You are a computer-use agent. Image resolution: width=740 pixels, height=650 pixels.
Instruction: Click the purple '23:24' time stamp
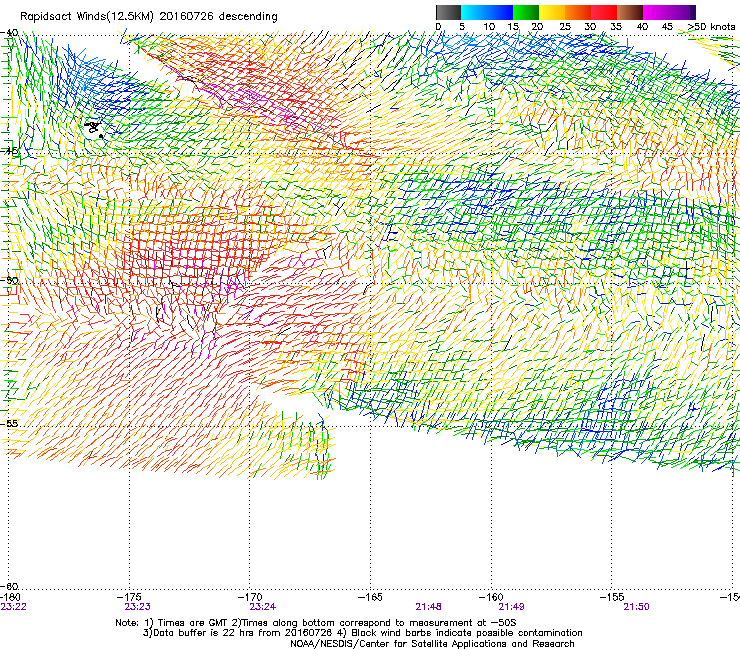pyautogui.click(x=263, y=607)
